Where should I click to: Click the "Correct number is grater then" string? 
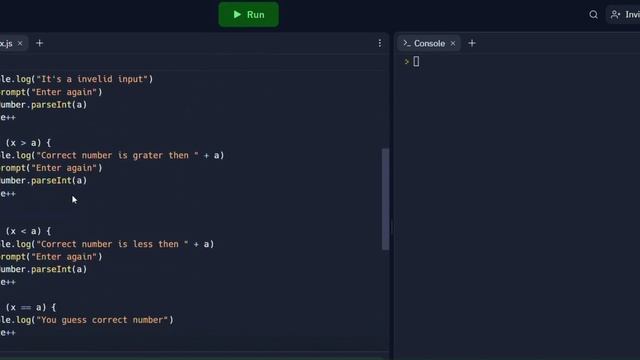pos(118,156)
